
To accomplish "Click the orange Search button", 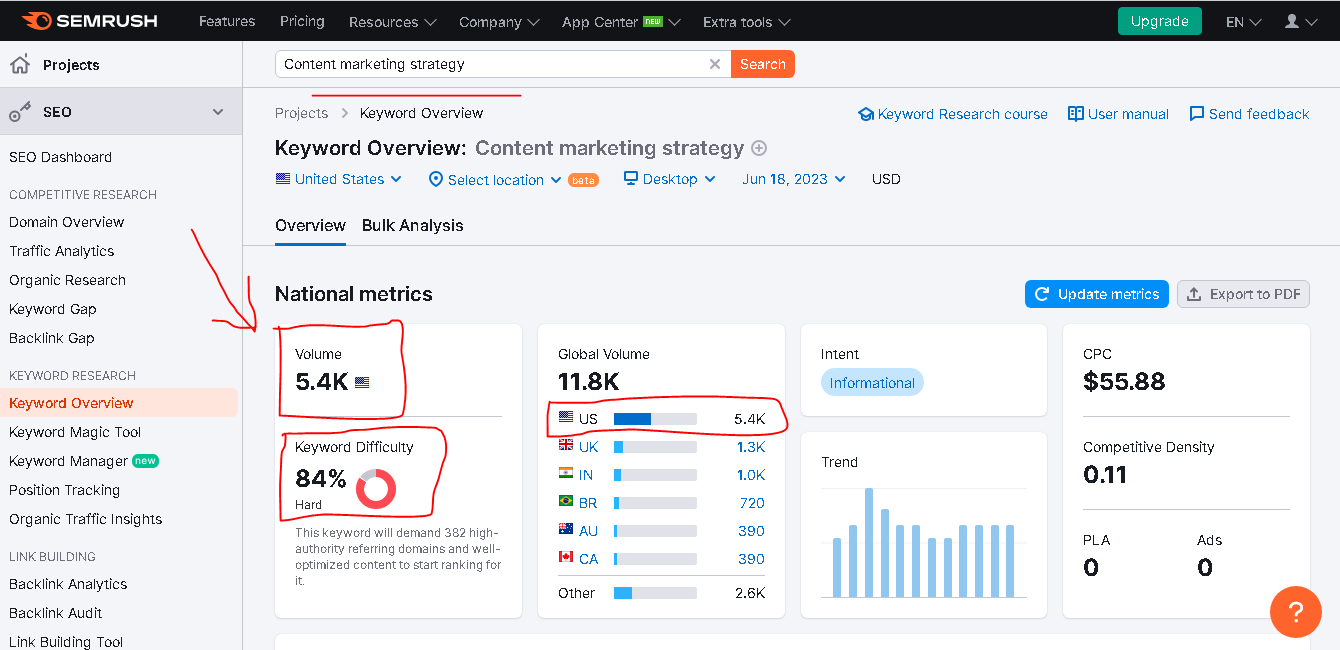I will 763,64.
